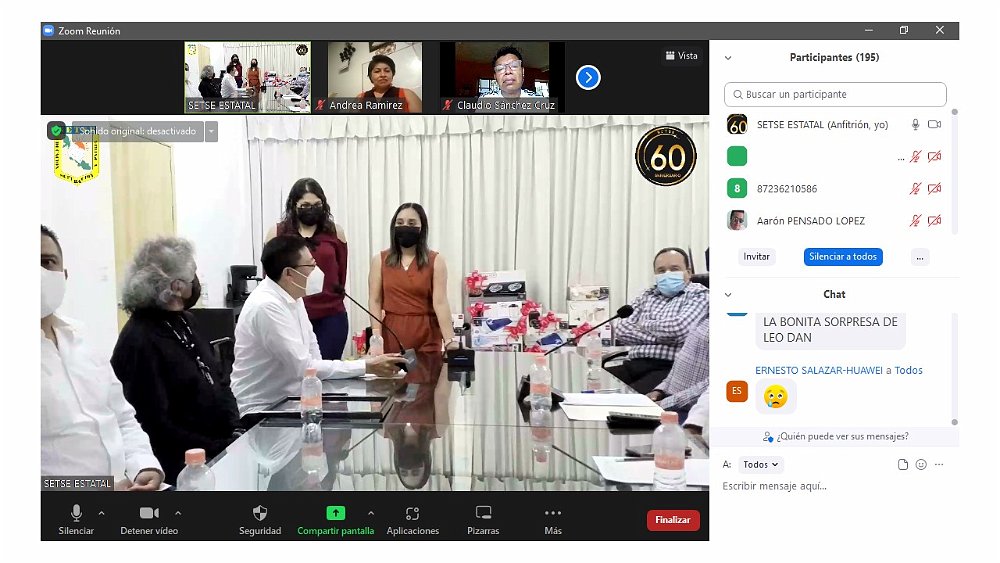Image resolution: width=1000 pixels, height=563 pixels.
Task: Expand audio options arrow next to Silenciar
Action: click(x=101, y=513)
